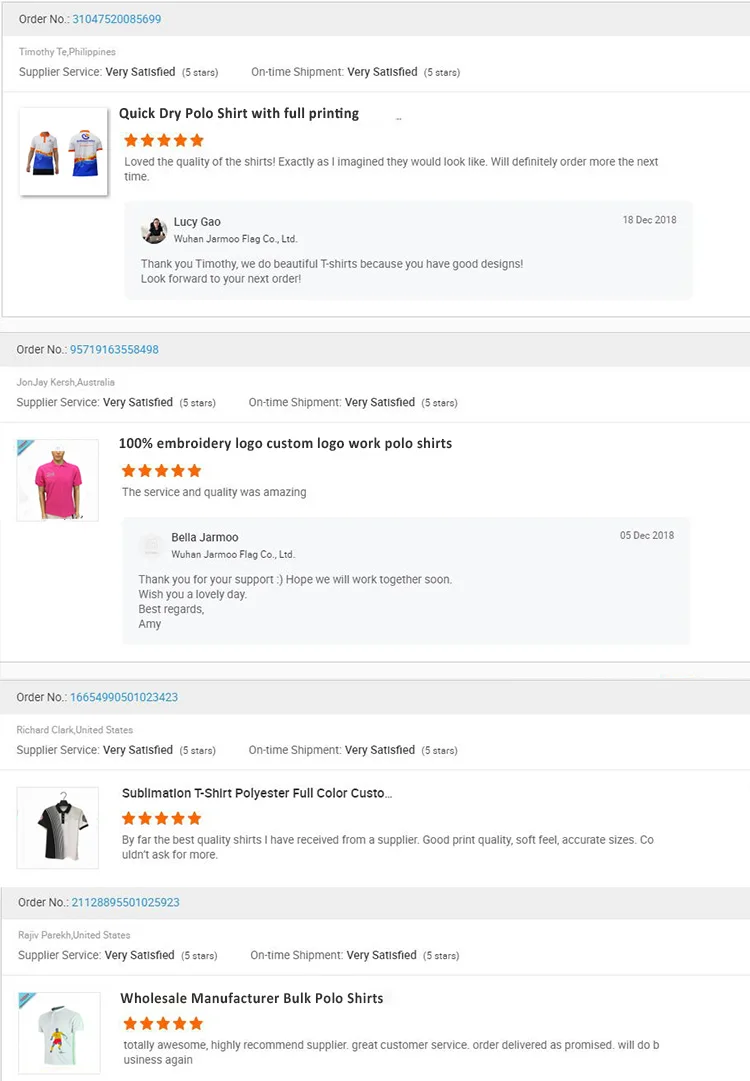Click Bella Jarmoo's profile avatar

pyautogui.click(x=152, y=545)
